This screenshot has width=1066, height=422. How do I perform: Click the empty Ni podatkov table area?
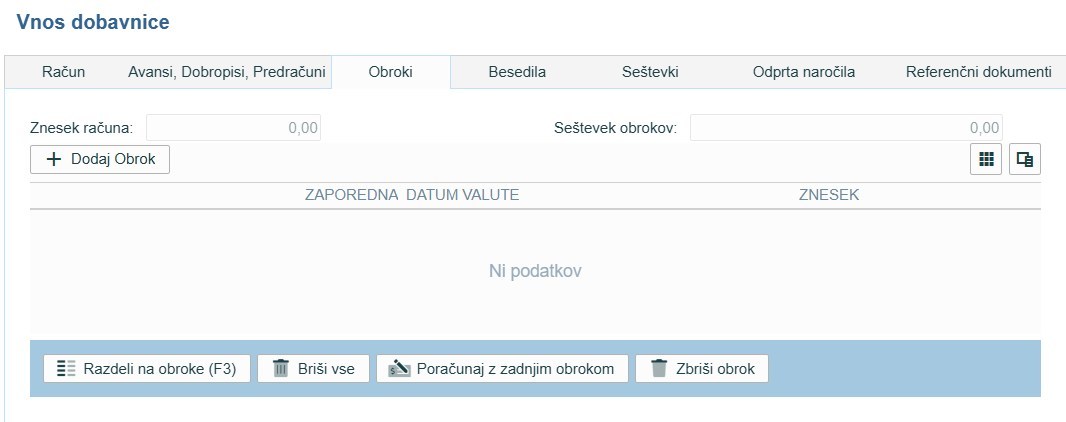pyautogui.click(x=535, y=271)
